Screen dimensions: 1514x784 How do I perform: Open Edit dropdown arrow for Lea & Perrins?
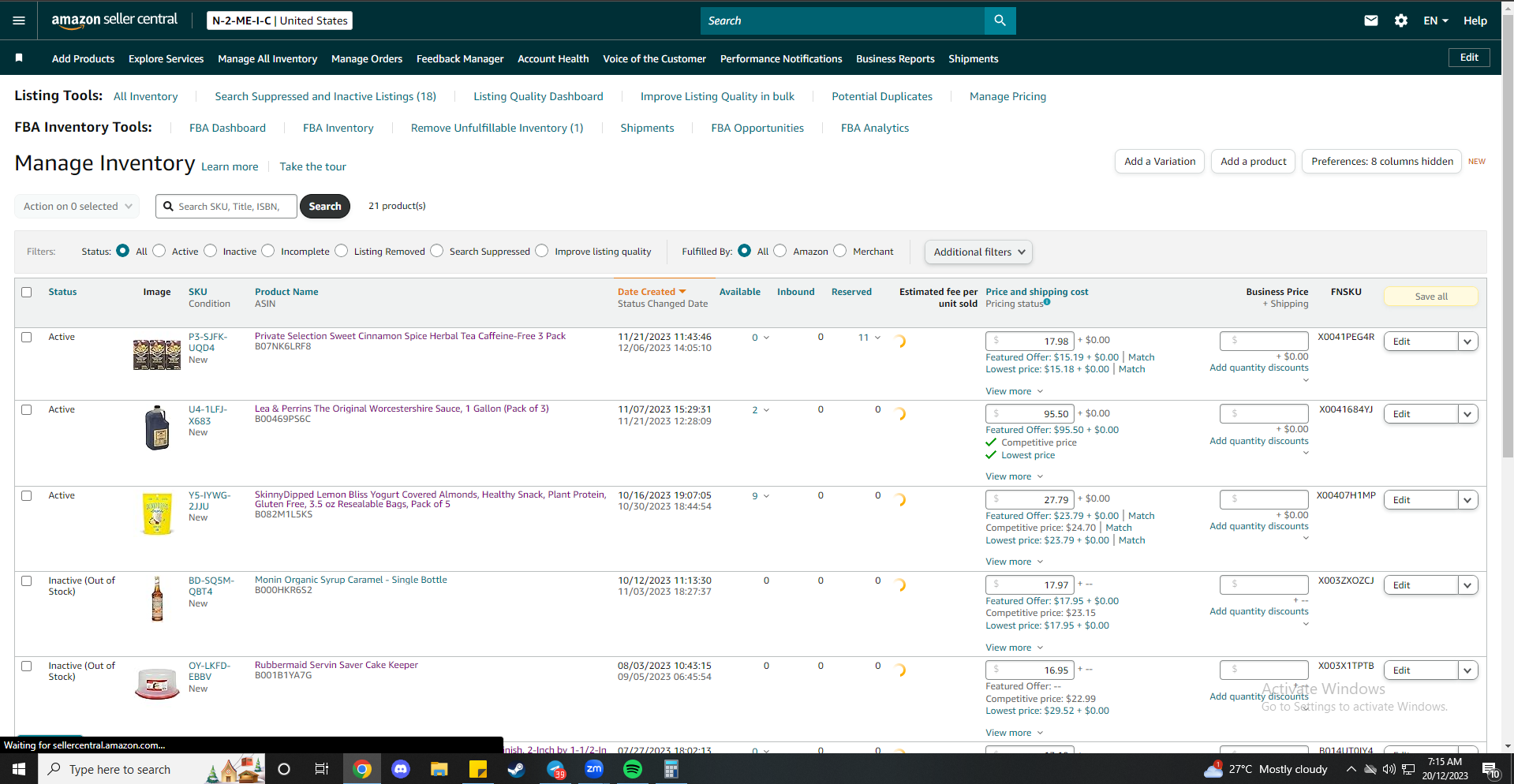(x=1467, y=414)
